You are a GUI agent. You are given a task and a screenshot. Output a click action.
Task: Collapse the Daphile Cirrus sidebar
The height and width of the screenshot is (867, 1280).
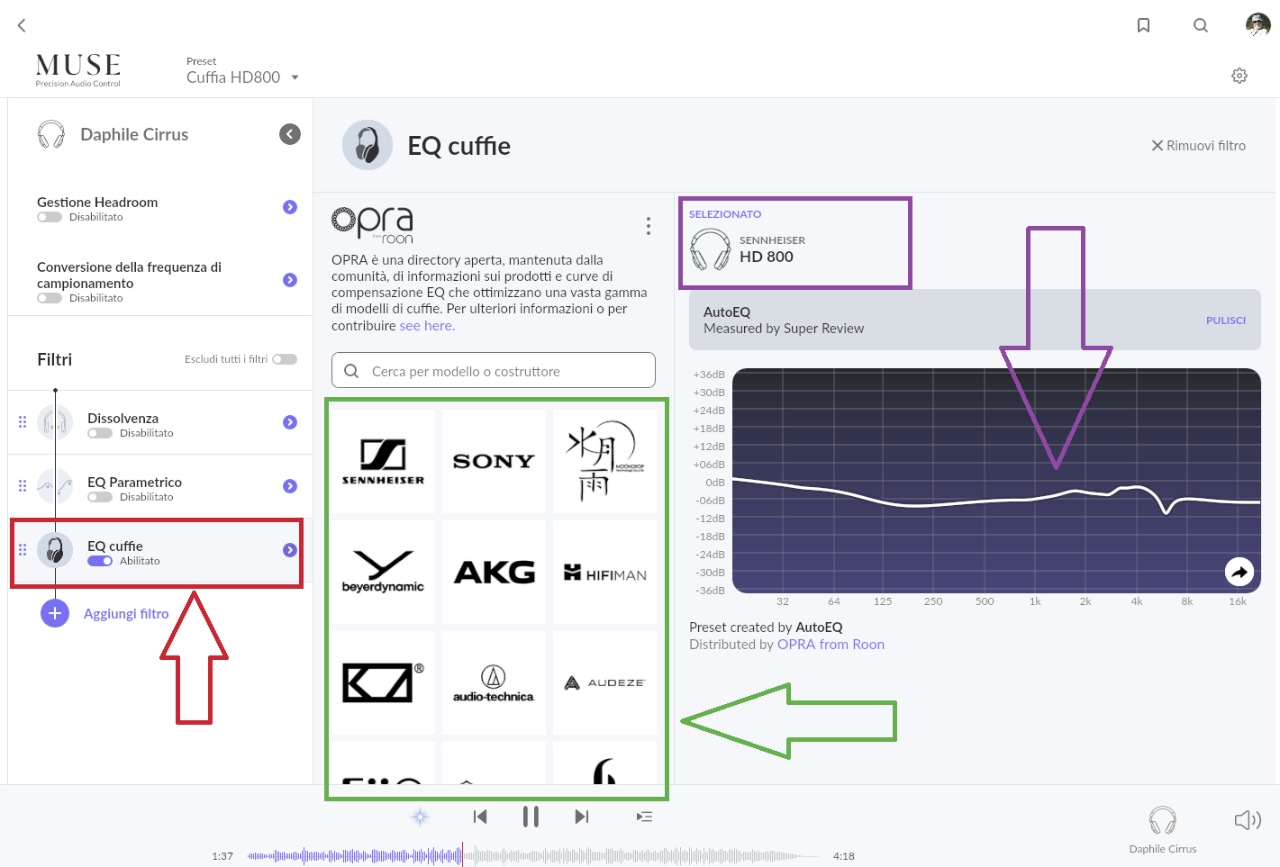(x=290, y=134)
